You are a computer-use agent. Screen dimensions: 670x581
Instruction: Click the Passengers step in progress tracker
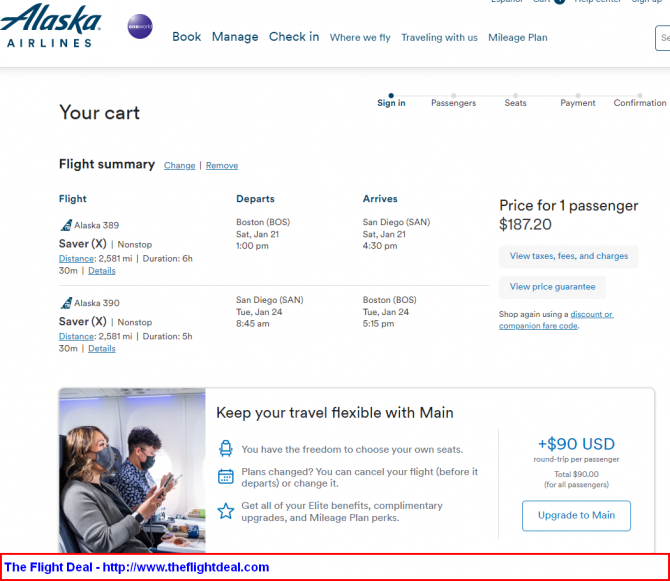pos(453,103)
